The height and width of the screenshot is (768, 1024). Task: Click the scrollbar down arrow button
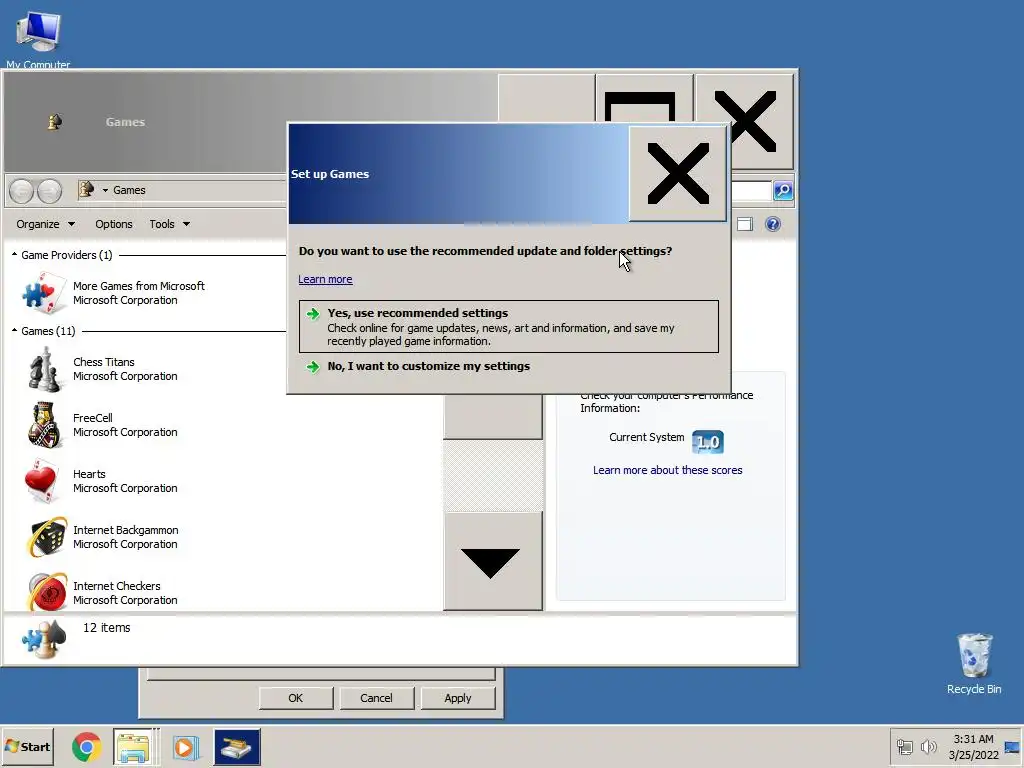pyautogui.click(x=493, y=562)
